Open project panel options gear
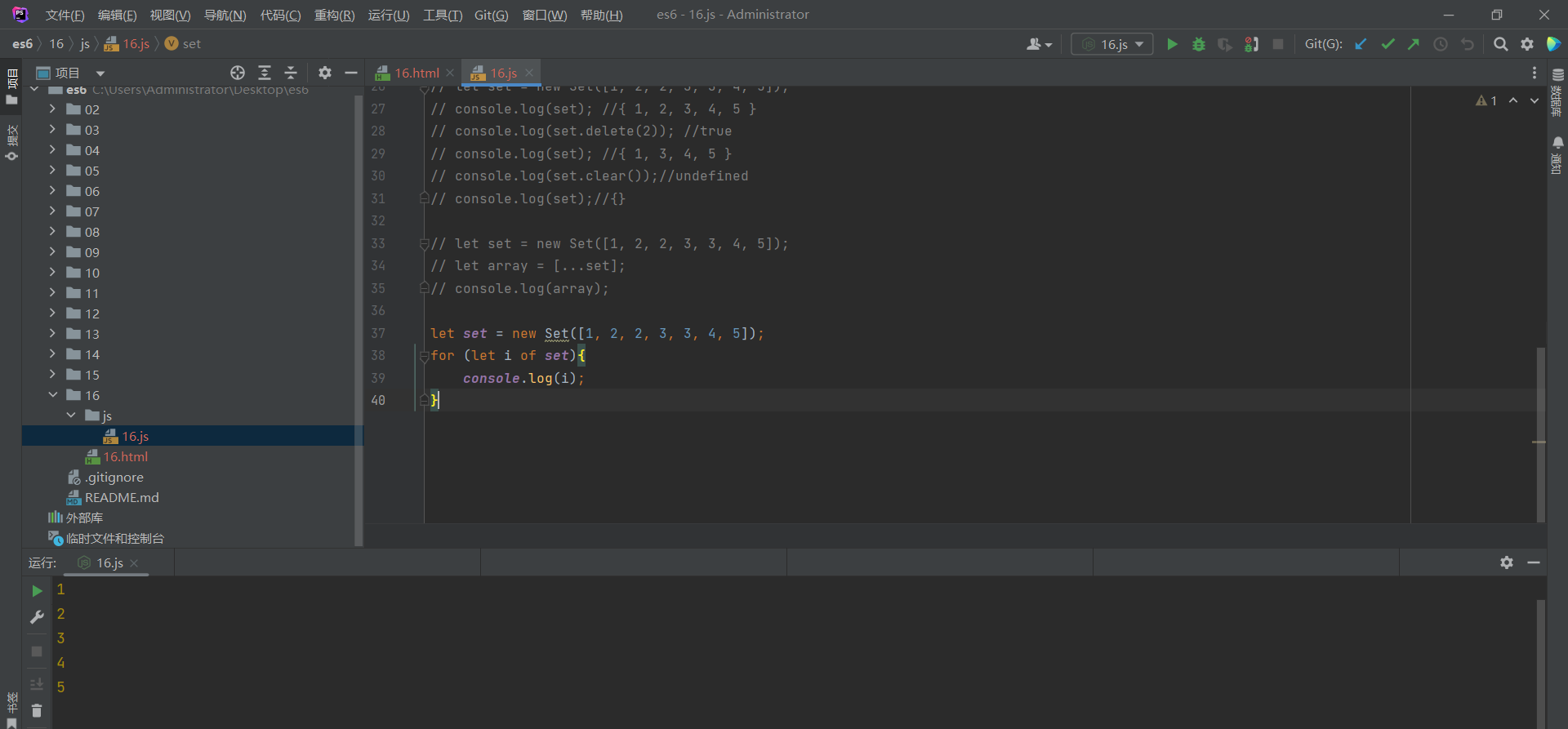Viewport: 1568px width, 729px height. point(325,73)
